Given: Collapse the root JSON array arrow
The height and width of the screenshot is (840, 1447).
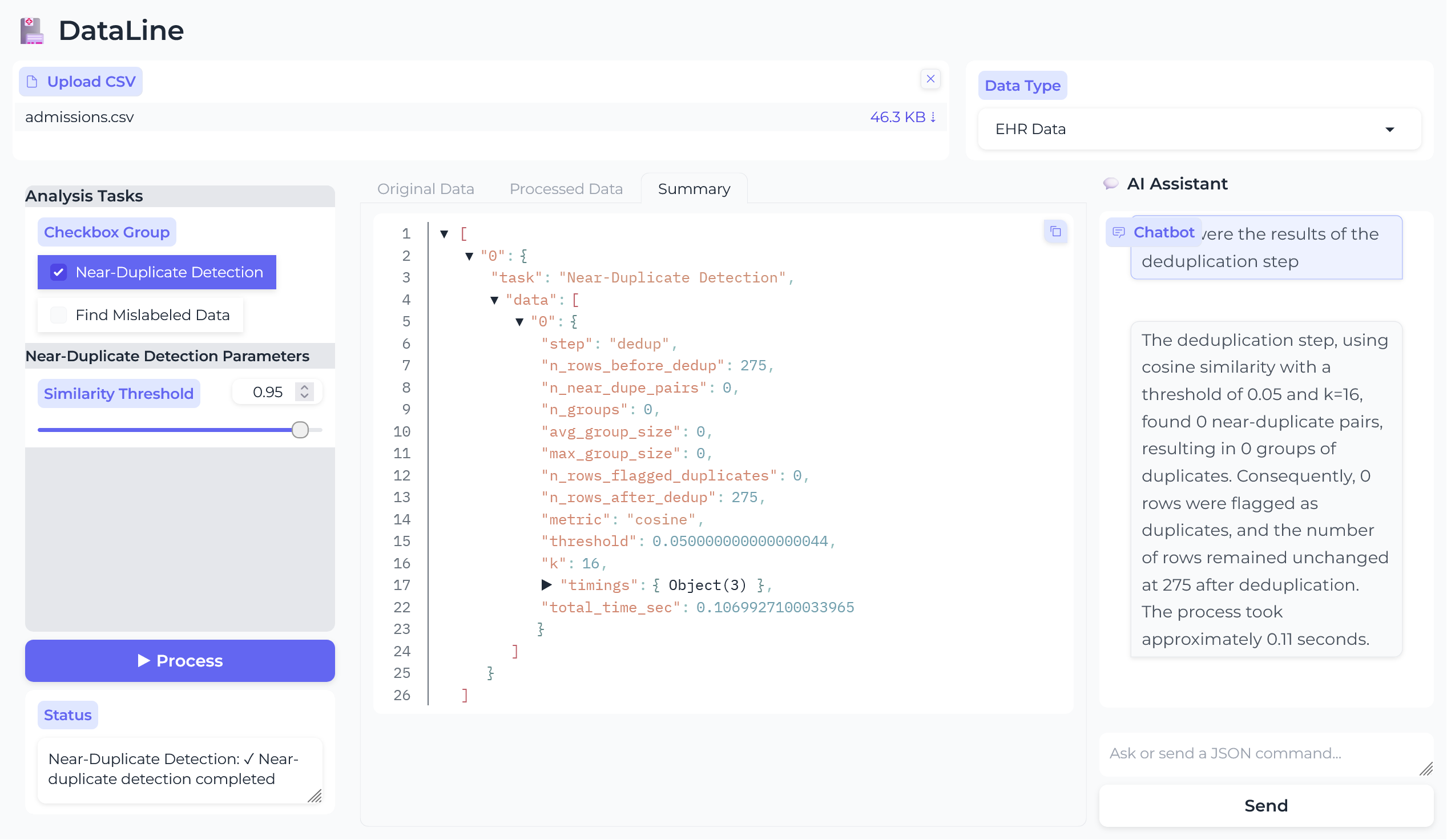Looking at the screenshot, I should (444, 234).
